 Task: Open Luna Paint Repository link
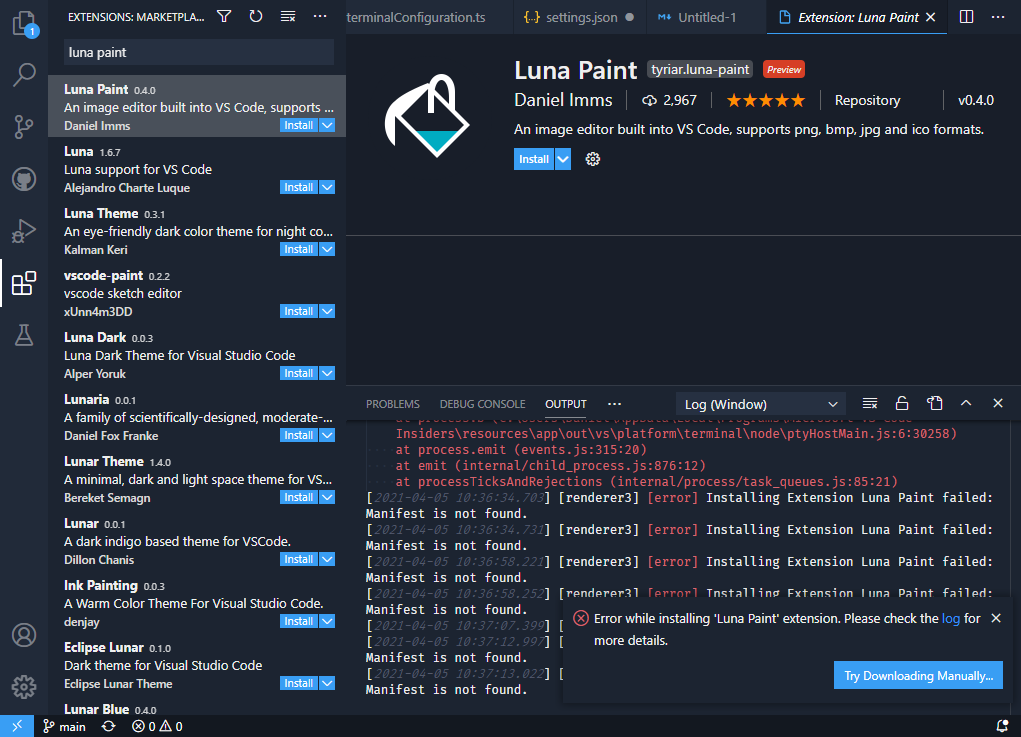pyautogui.click(x=867, y=100)
